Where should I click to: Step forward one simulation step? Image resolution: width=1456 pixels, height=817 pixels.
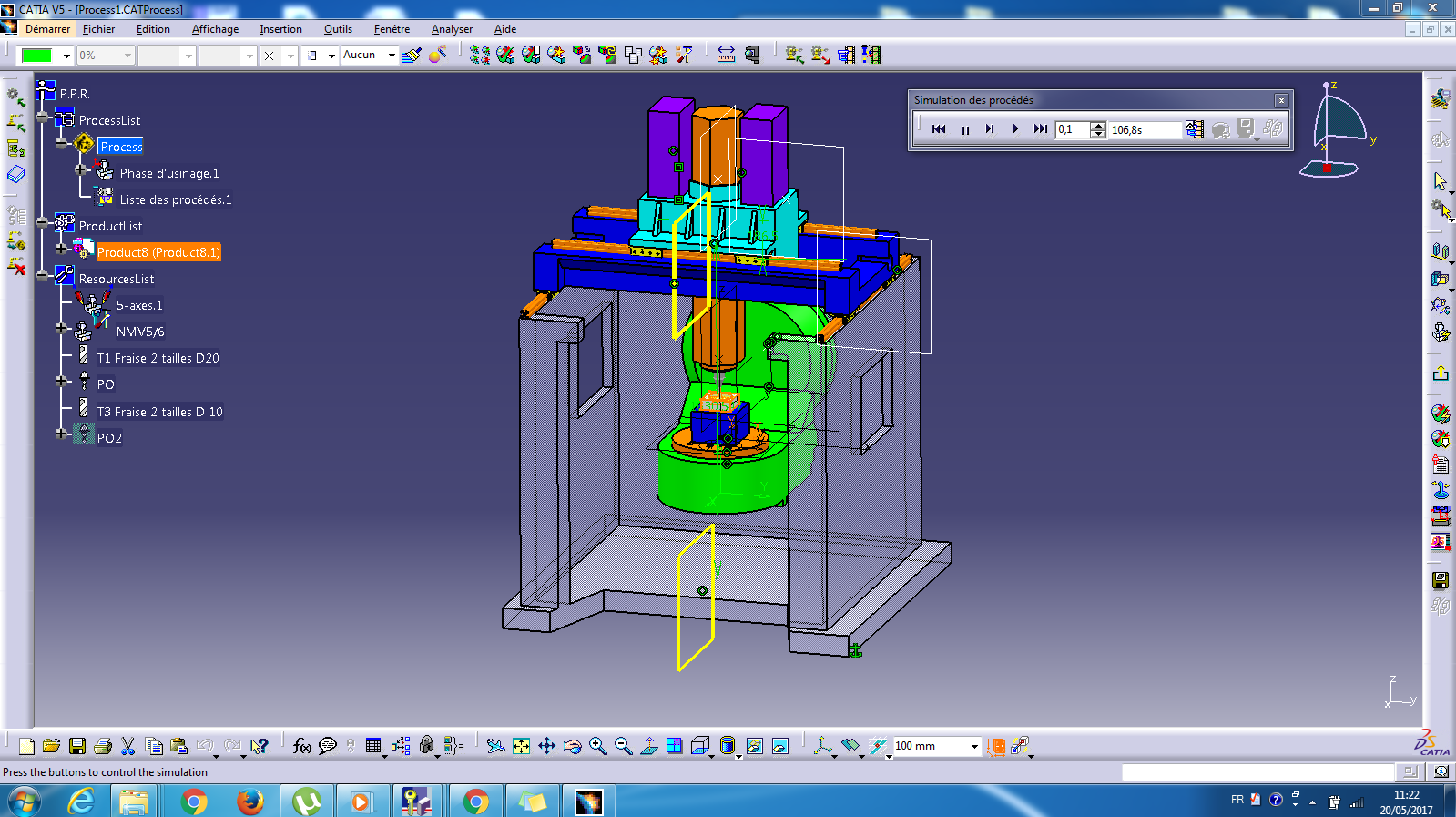click(x=990, y=129)
